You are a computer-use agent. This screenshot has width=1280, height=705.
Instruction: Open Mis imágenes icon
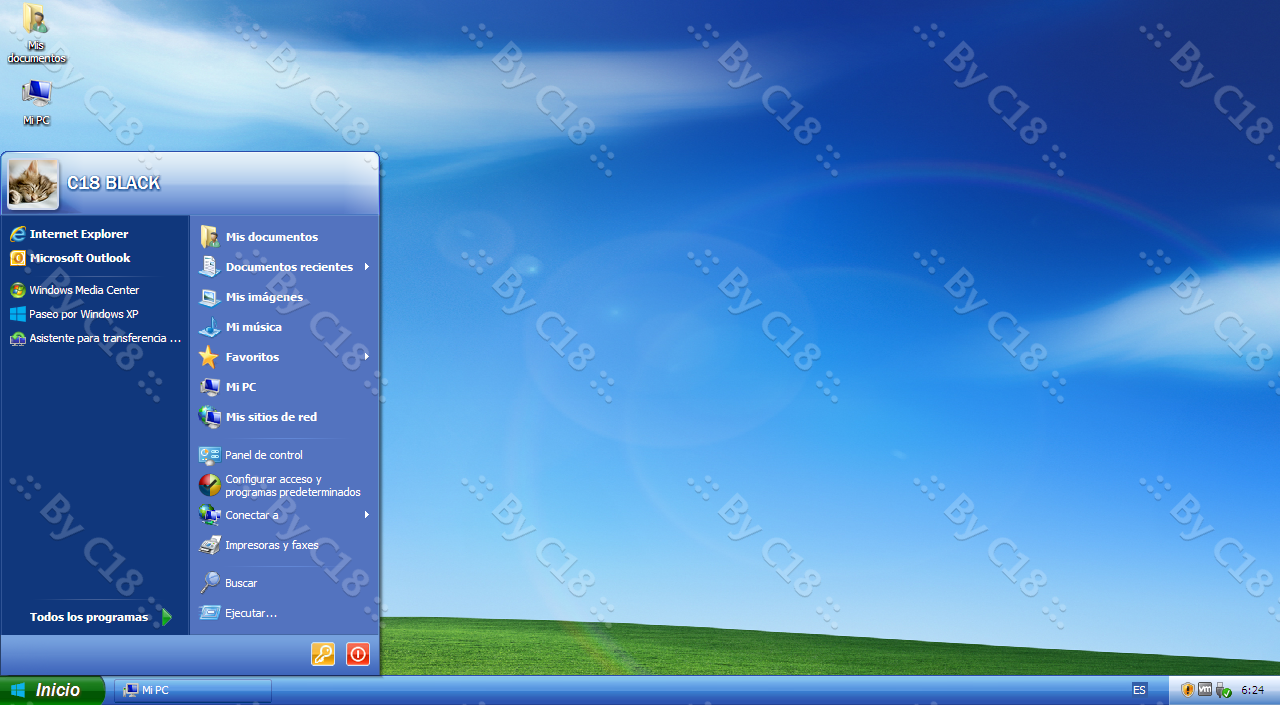(x=209, y=297)
